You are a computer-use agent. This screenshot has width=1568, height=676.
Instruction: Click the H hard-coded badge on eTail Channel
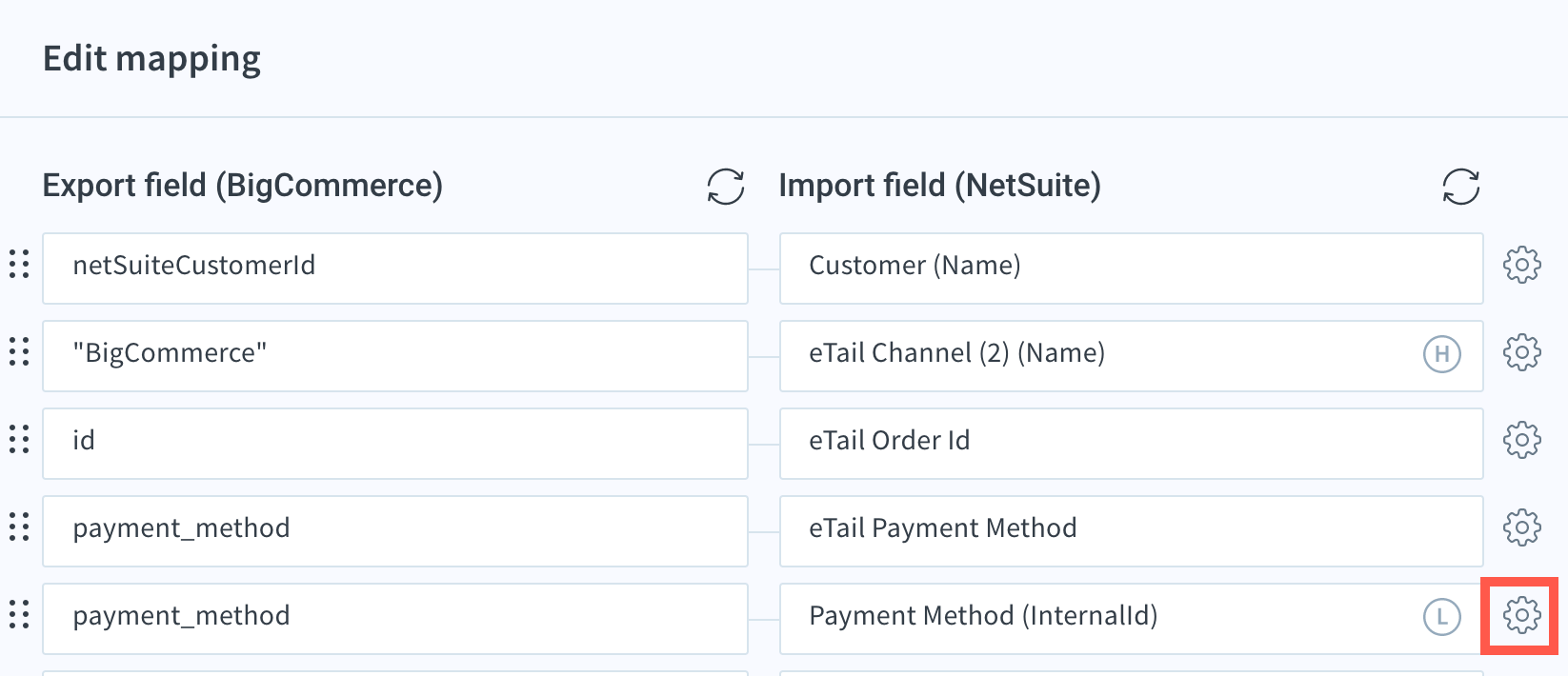click(1442, 355)
